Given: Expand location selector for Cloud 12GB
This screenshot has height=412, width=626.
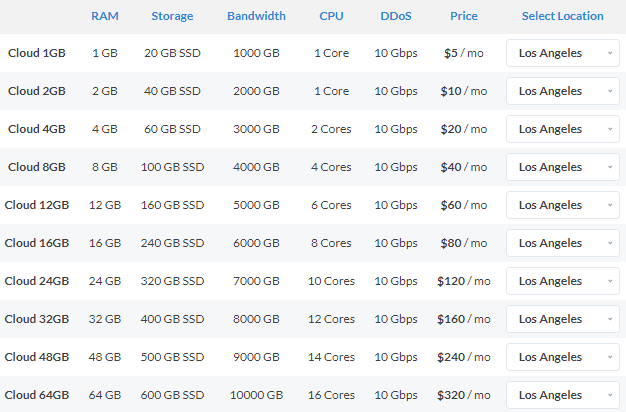Looking at the screenshot, I should (563, 205).
